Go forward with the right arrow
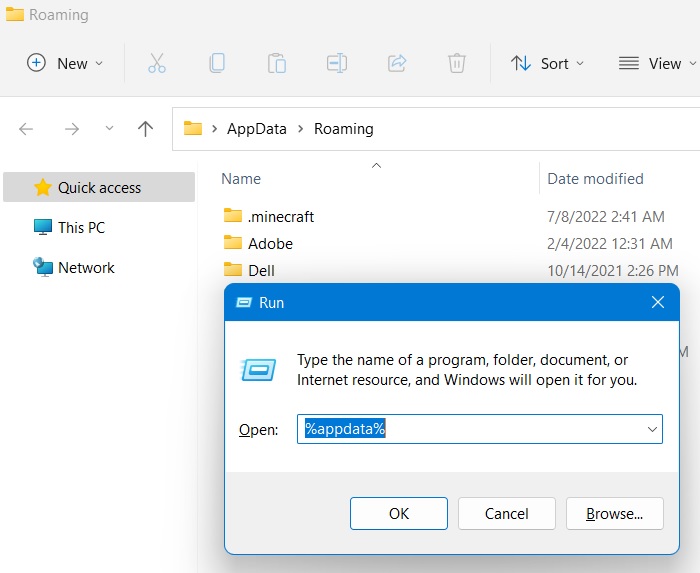The width and height of the screenshot is (700, 573). 71,129
